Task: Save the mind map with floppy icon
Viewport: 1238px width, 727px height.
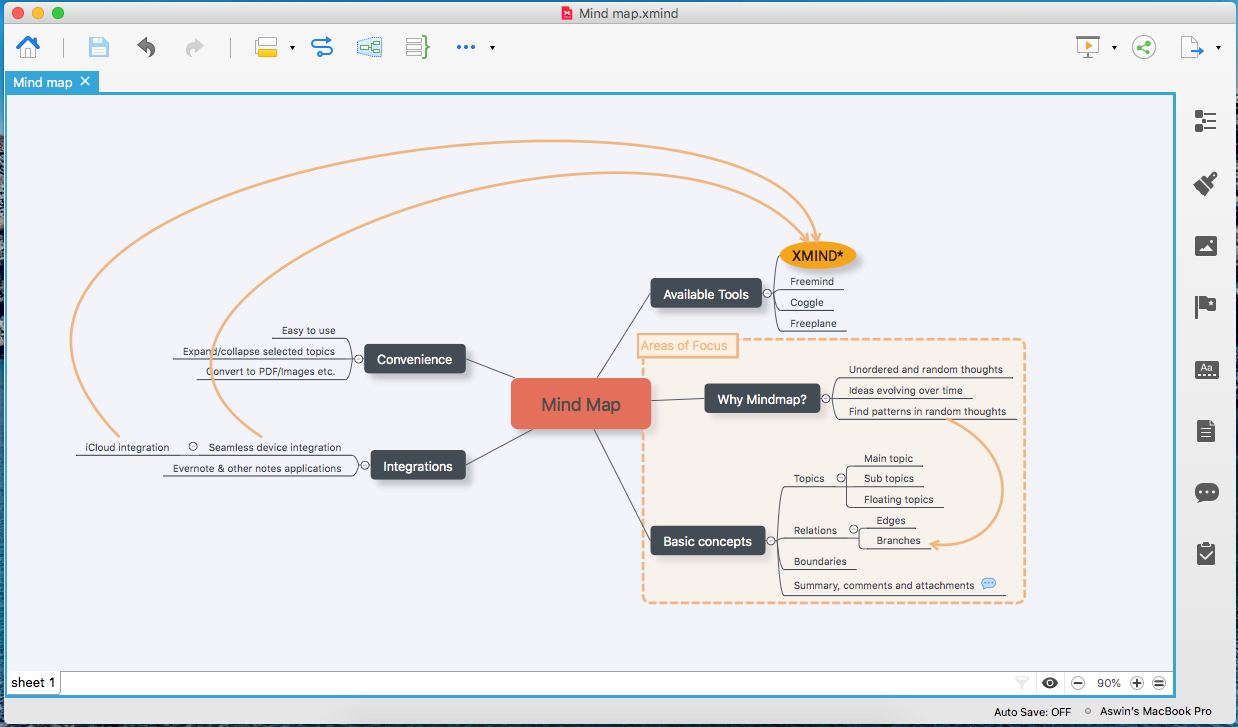Action: (98, 47)
